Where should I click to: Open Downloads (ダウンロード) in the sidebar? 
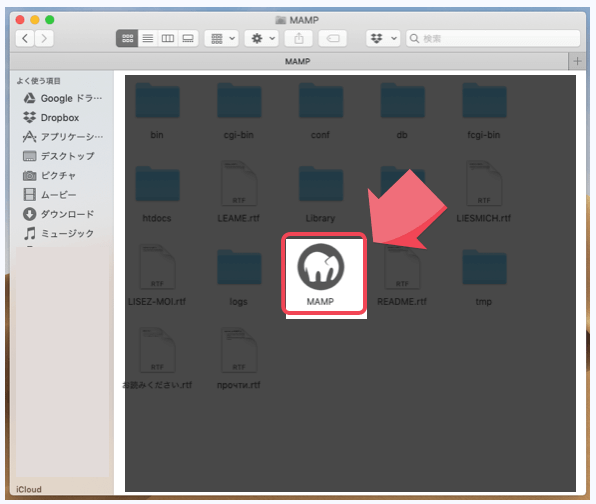coord(59,214)
